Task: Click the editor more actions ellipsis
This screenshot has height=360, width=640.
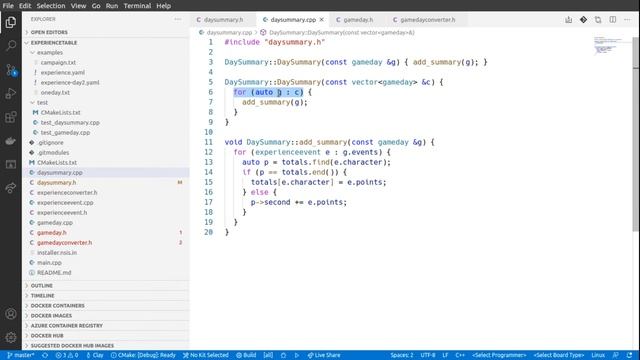Action: click(x=627, y=20)
